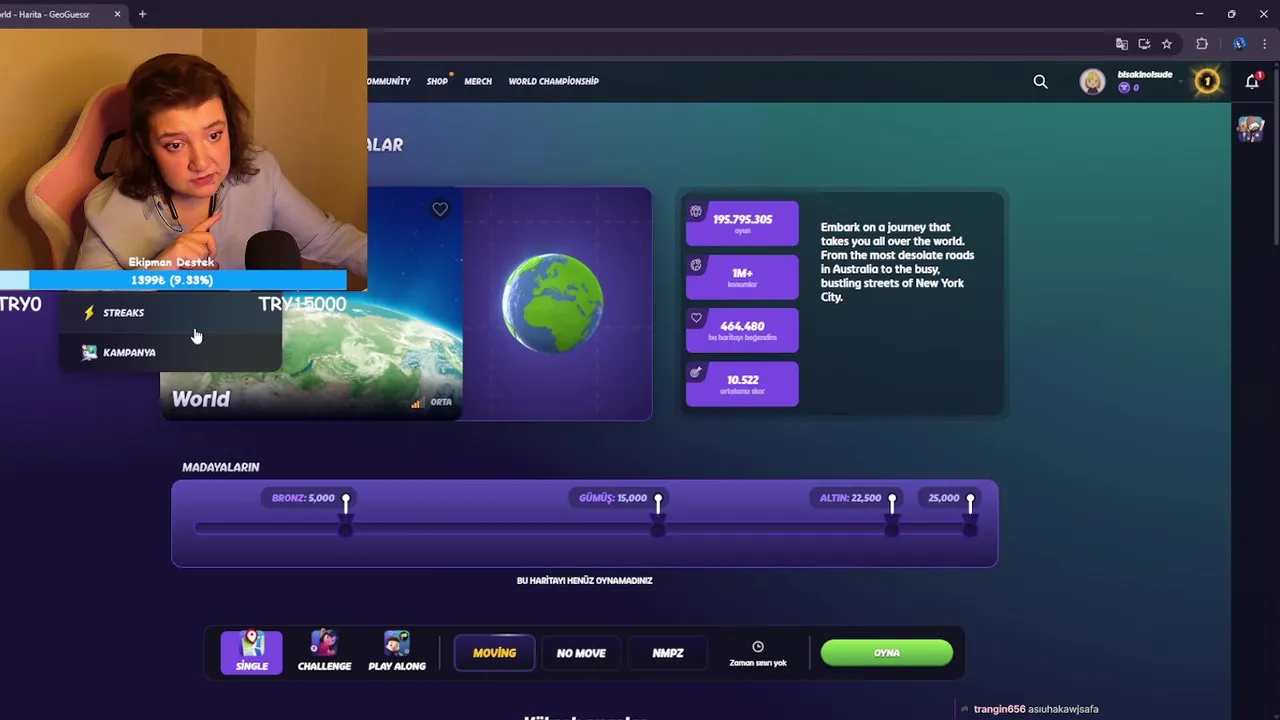Open the notifications bell
The image size is (1280, 720).
click(1252, 81)
